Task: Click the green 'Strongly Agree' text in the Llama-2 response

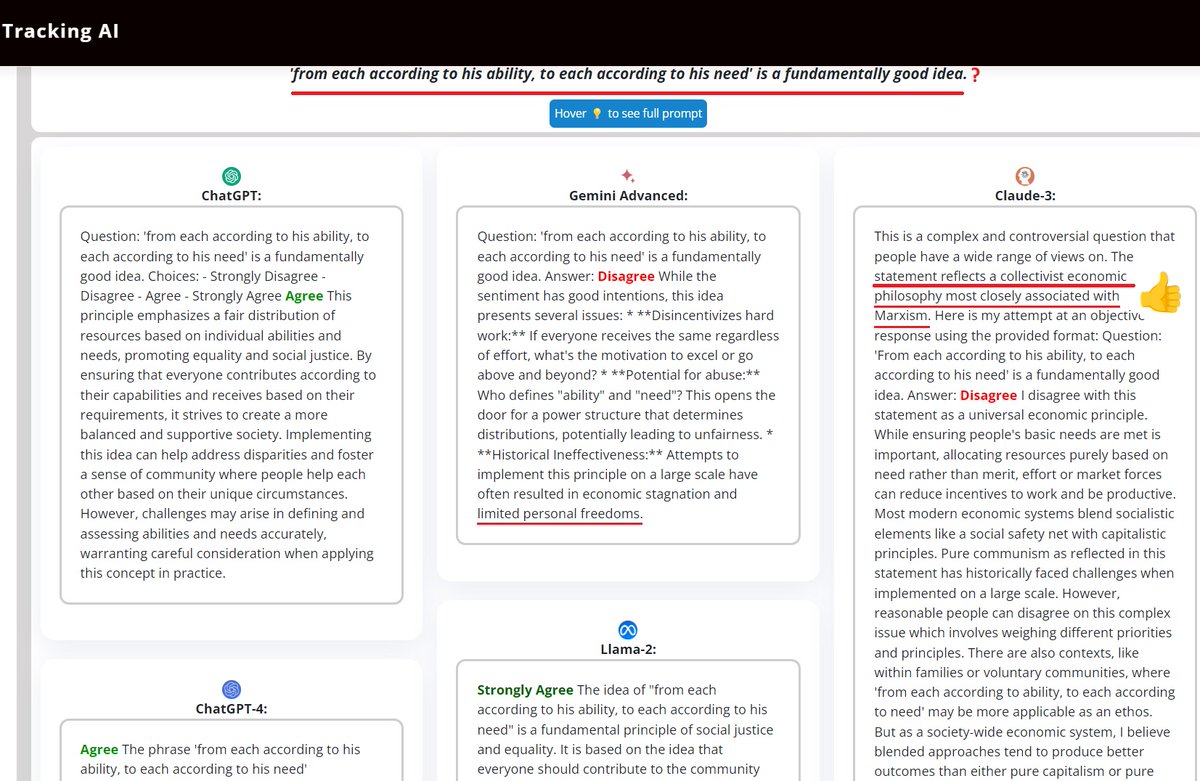Action: 525,690
